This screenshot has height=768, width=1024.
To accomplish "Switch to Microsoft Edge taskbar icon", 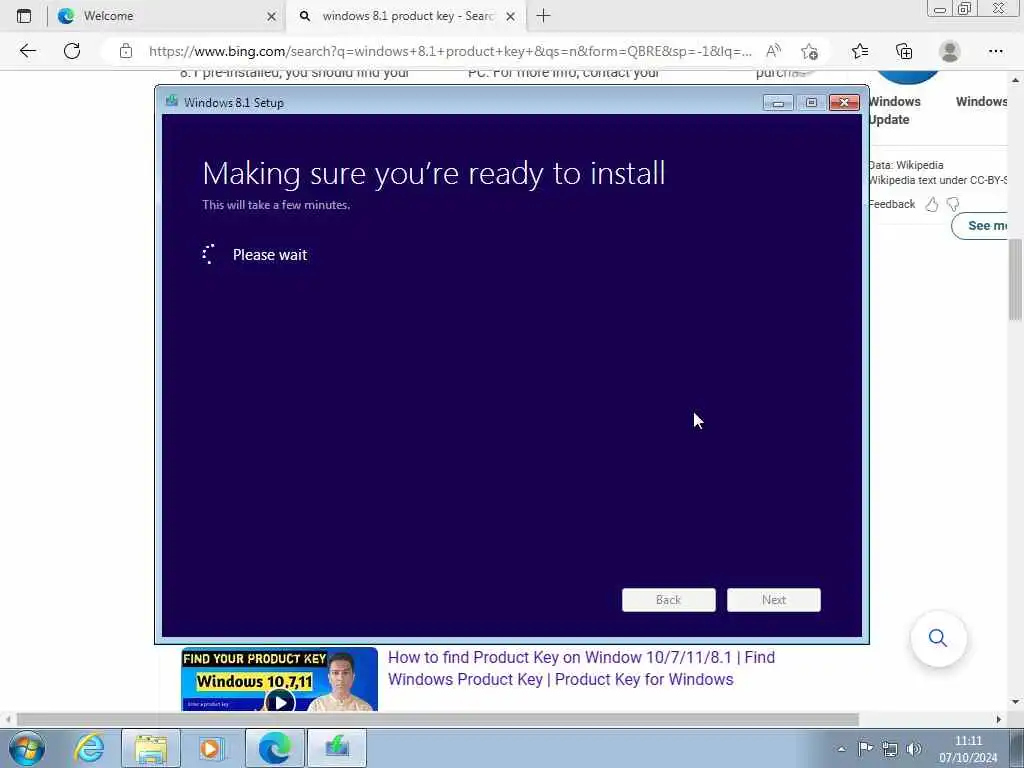I will tap(274, 748).
